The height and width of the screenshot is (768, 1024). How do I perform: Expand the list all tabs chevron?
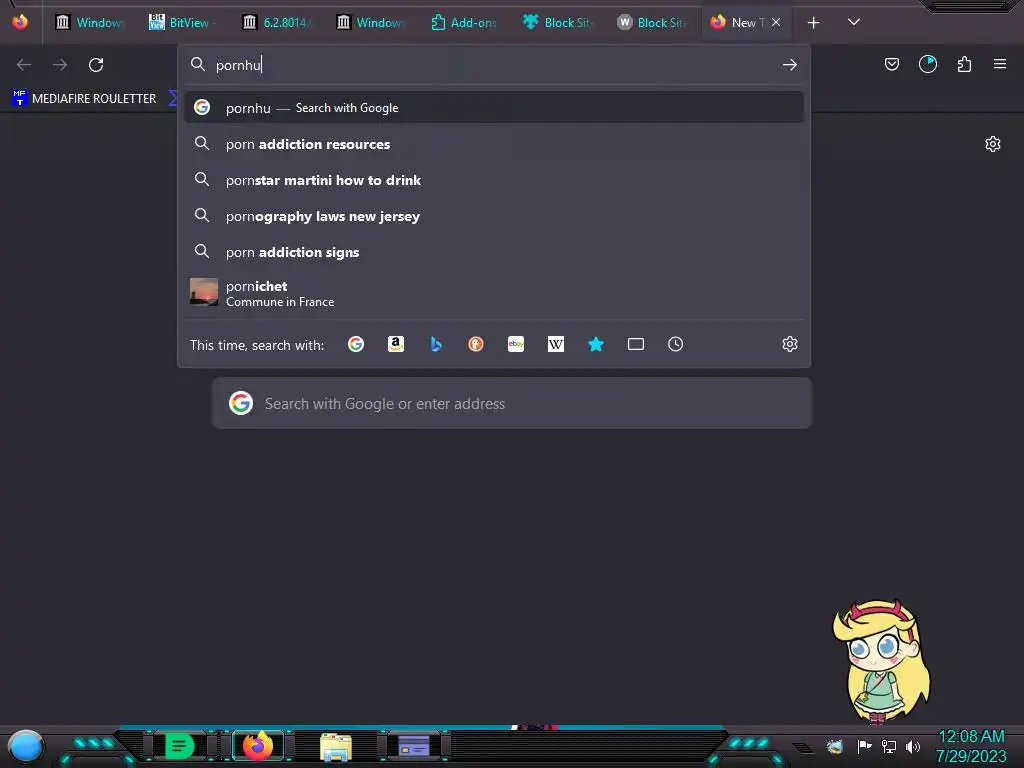[854, 22]
